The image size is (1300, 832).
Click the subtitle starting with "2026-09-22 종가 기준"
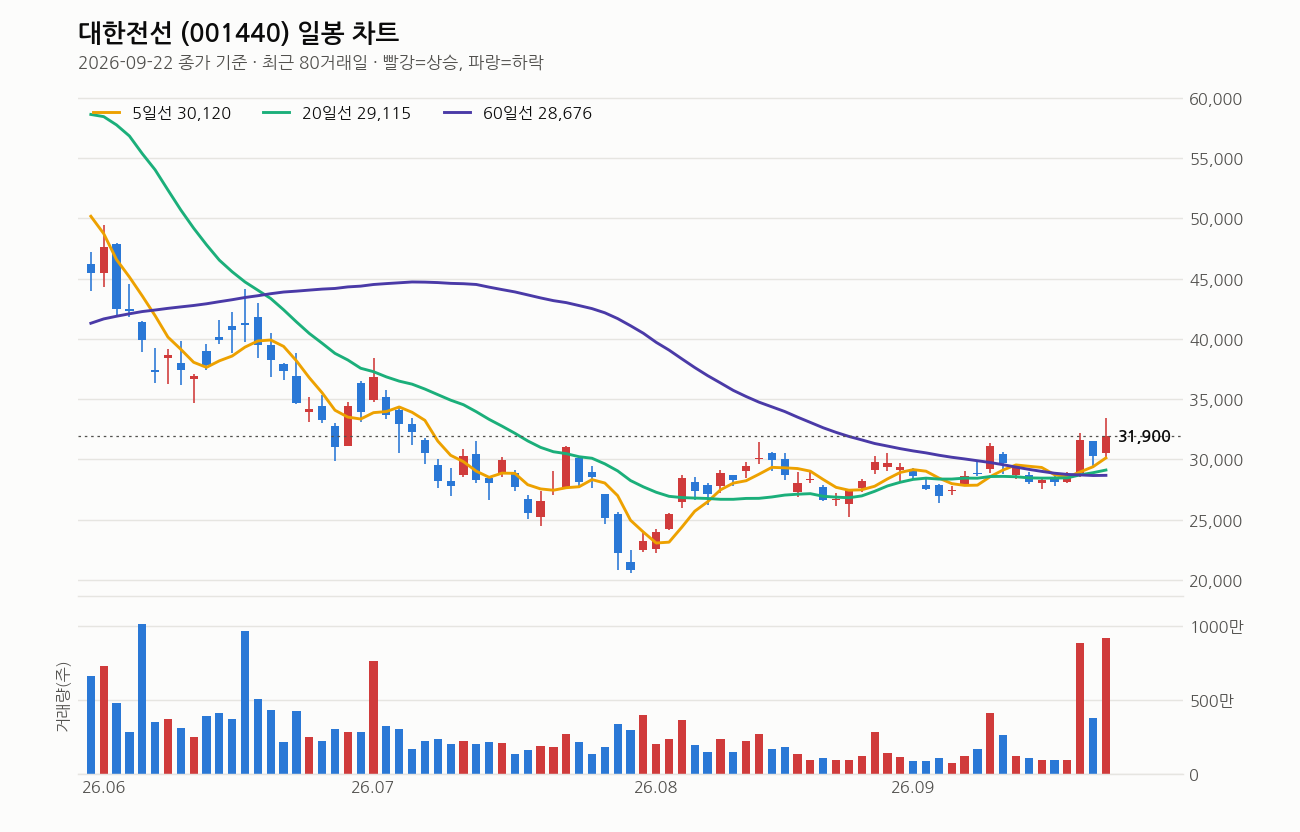310,62
